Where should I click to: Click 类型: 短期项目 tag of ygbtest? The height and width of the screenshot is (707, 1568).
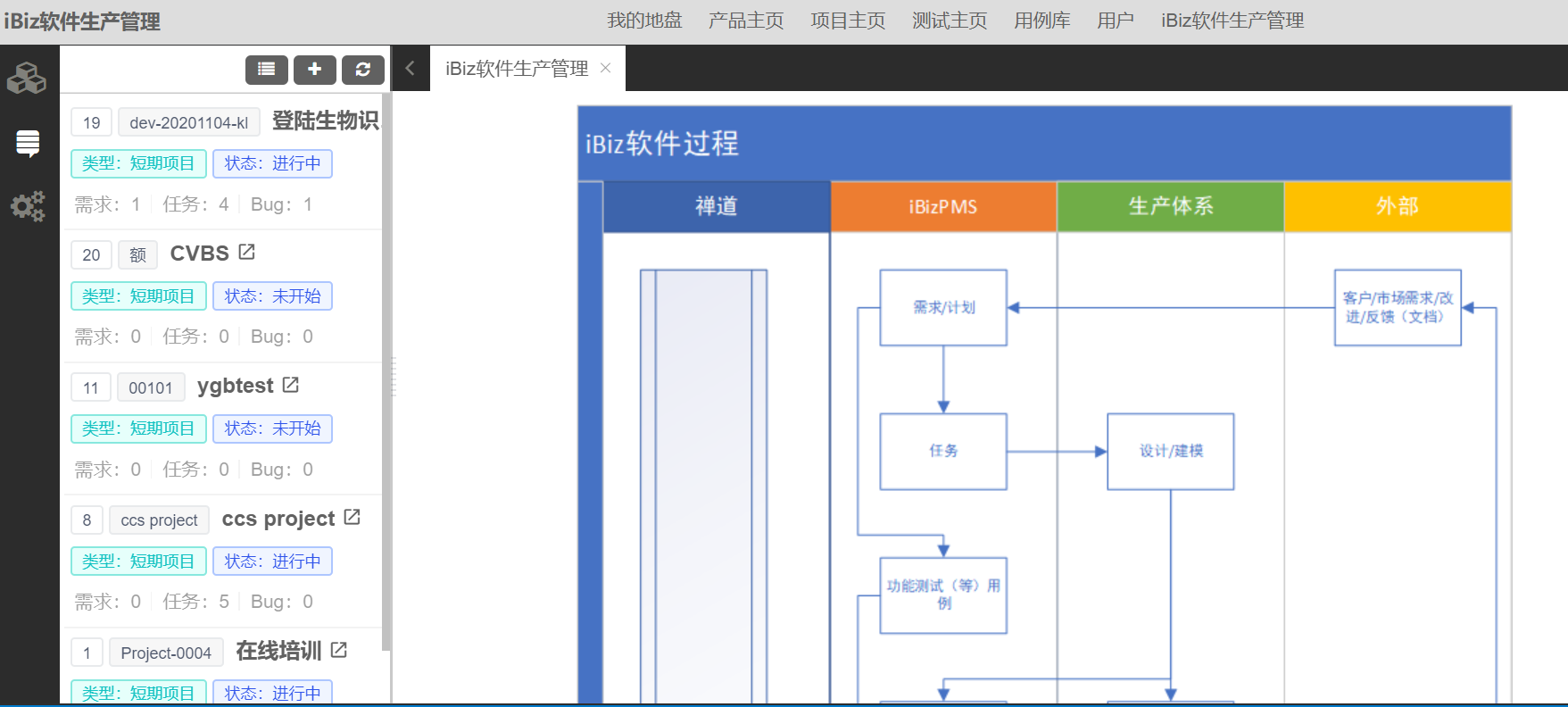coord(138,428)
